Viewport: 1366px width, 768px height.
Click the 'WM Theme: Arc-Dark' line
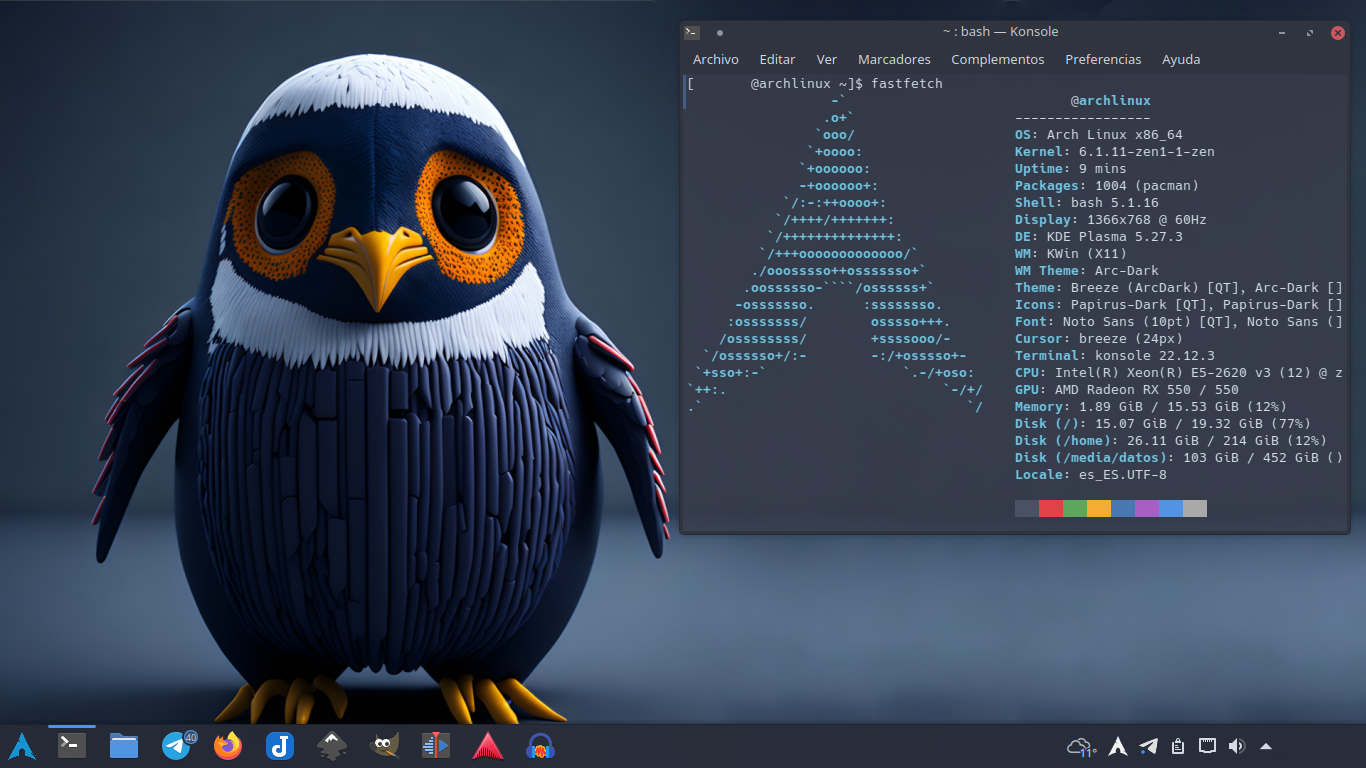click(1087, 271)
